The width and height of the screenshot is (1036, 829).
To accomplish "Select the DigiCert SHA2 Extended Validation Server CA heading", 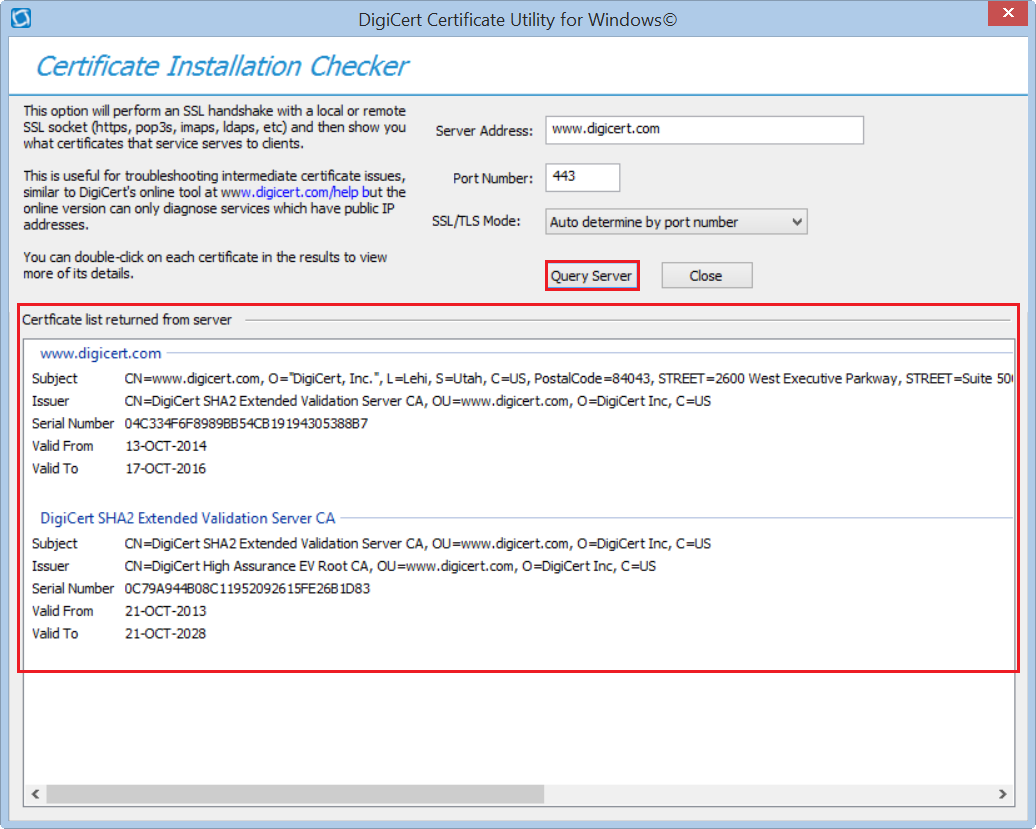I will coord(188,518).
